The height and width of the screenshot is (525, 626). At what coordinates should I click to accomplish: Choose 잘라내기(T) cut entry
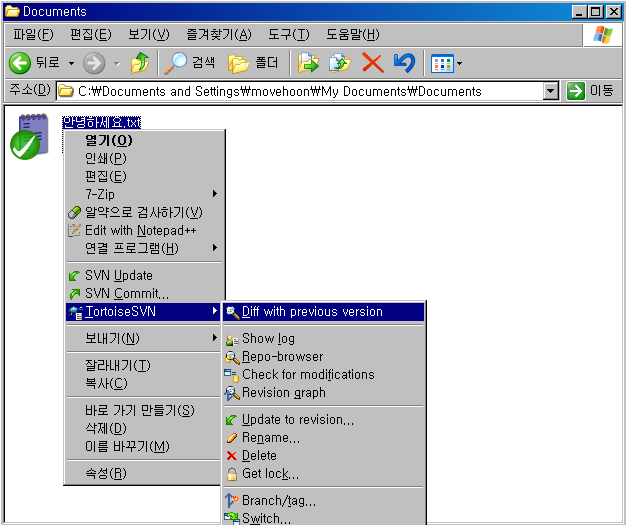tap(144, 365)
